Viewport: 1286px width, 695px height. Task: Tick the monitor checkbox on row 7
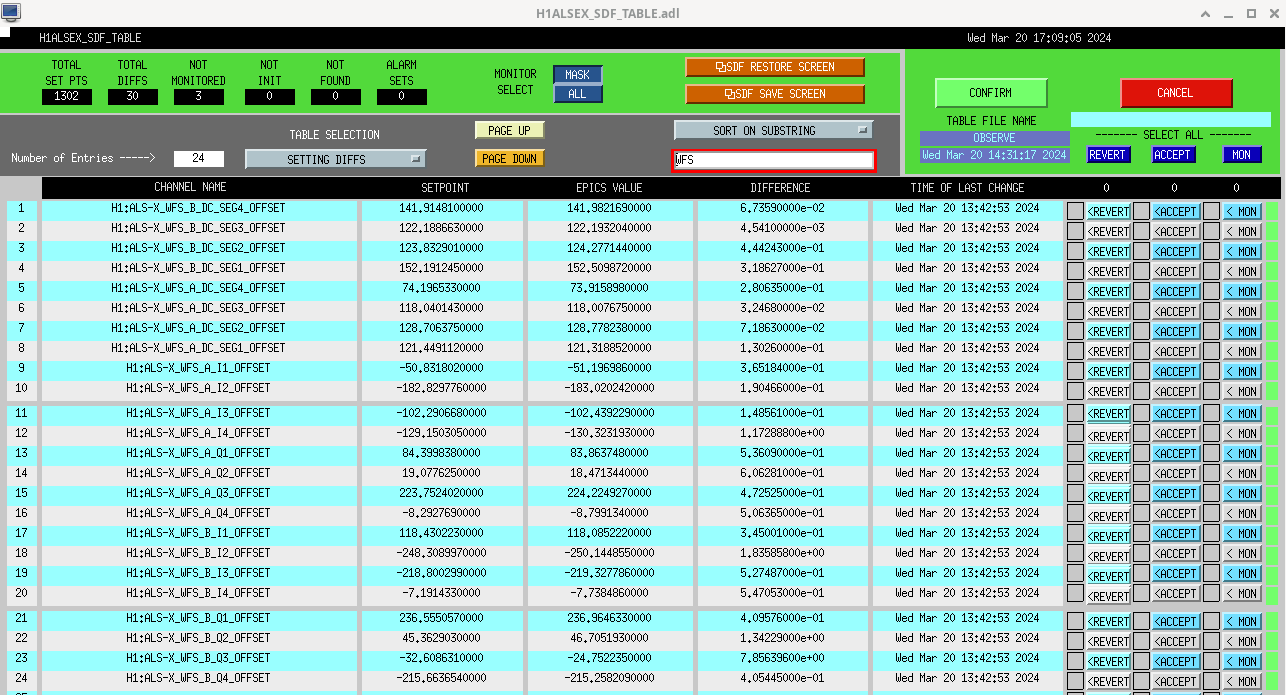point(1211,331)
